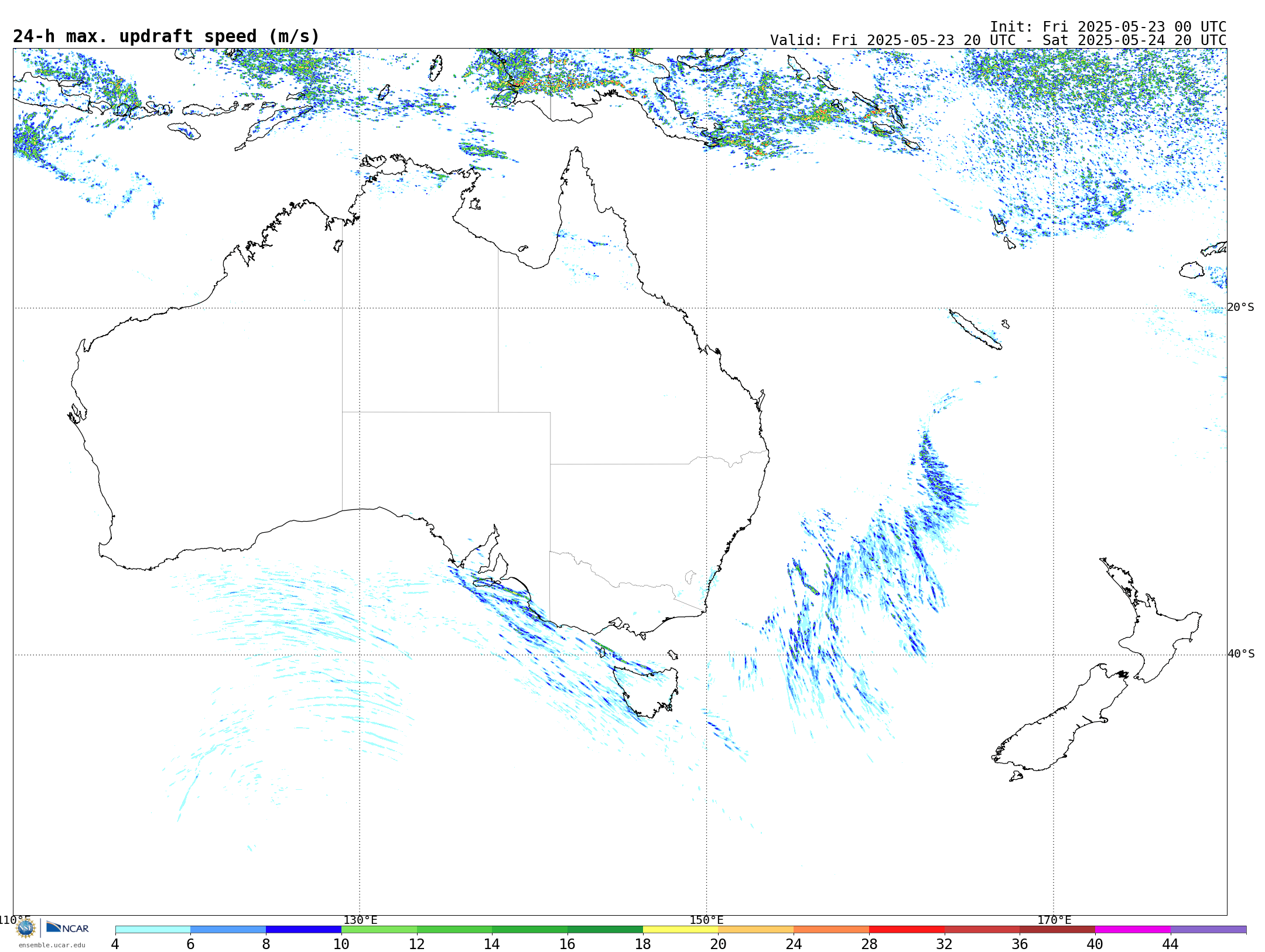Click the colorbar tick label "14"
Image resolution: width=1265 pixels, height=952 pixels.
[x=492, y=944]
